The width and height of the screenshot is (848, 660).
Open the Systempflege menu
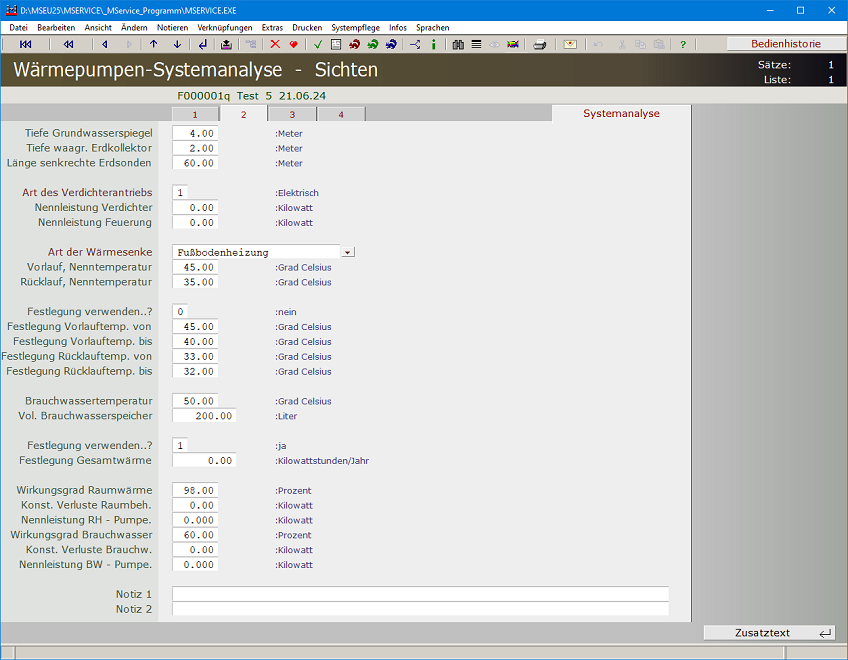(358, 28)
